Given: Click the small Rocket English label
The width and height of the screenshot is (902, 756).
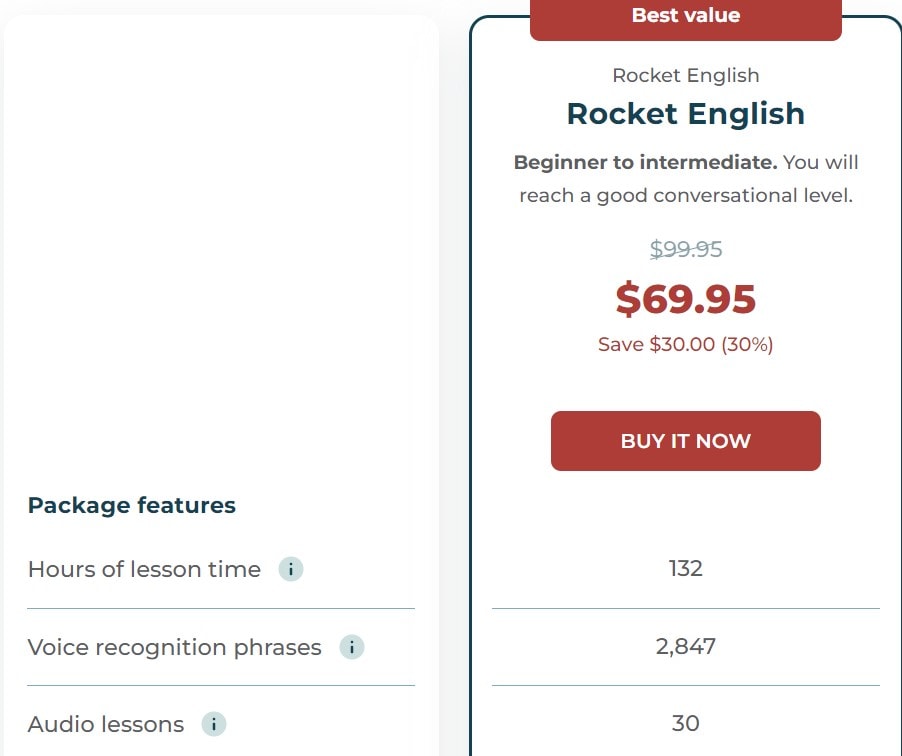Looking at the screenshot, I should [x=685, y=76].
